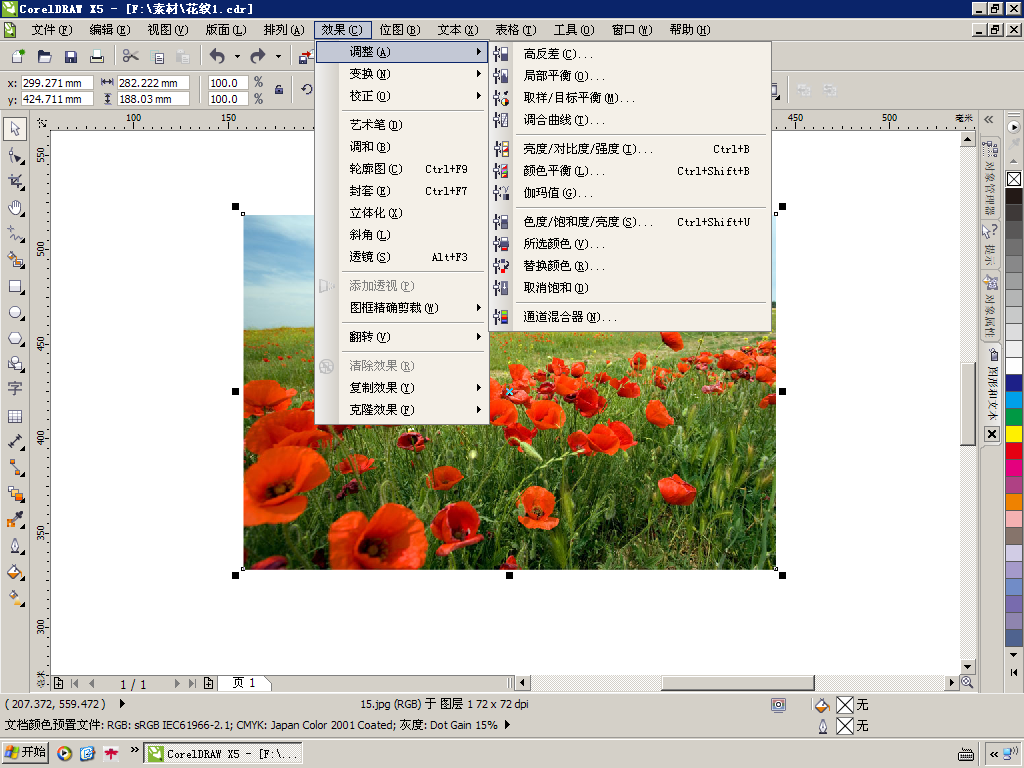Select the Shape edit tool
The height and width of the screenshot is (768, 1024).
click(x=15, y=155)
